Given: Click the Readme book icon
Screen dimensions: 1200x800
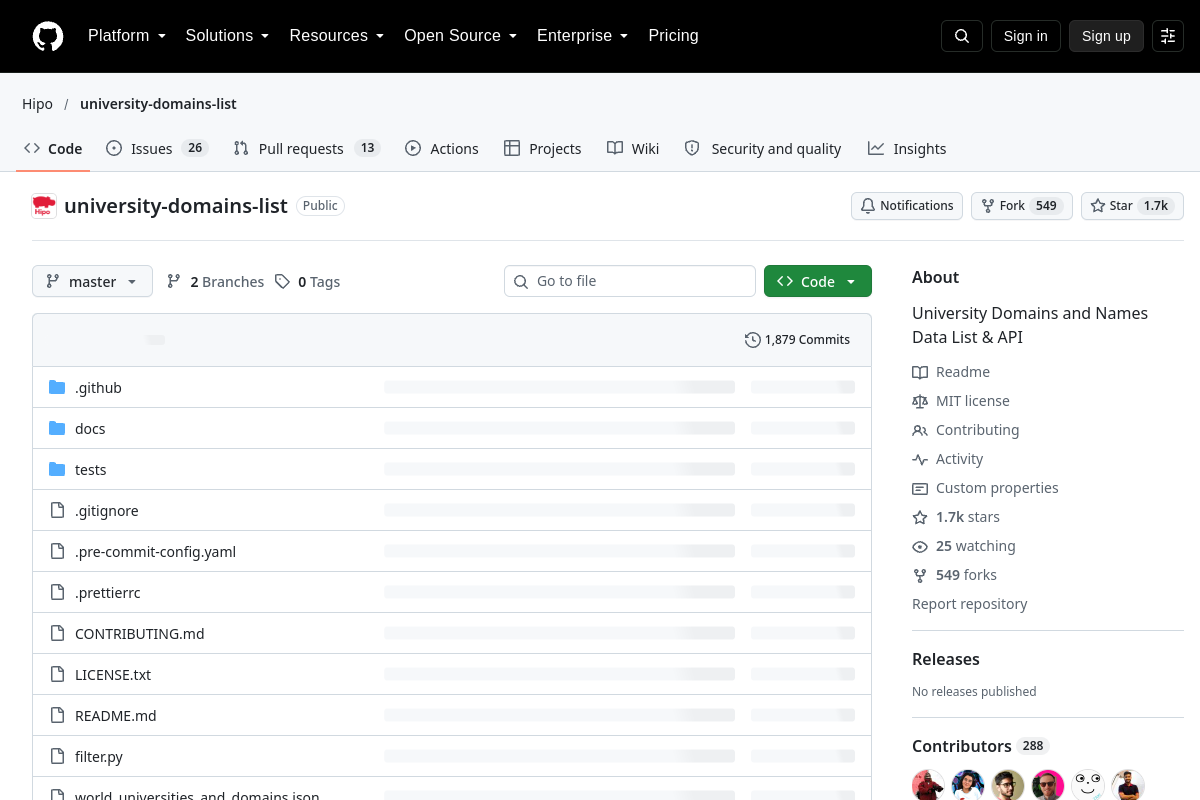Looking at the screenshot, I should click(x=920, y=372).
